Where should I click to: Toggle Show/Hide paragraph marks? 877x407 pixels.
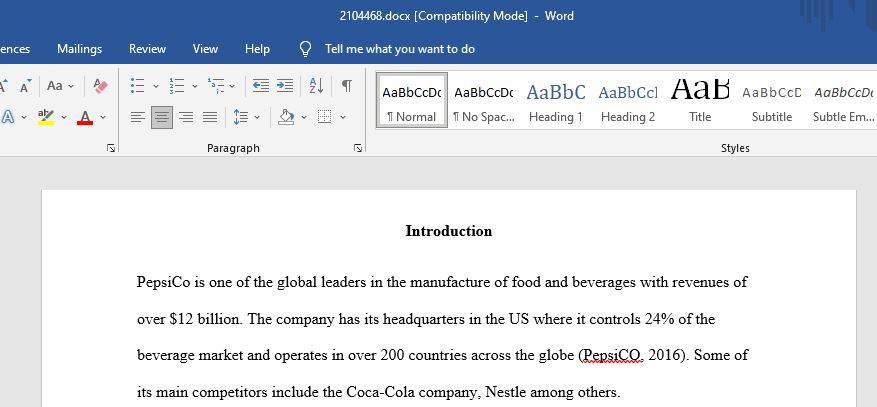[x=347, y=86]
